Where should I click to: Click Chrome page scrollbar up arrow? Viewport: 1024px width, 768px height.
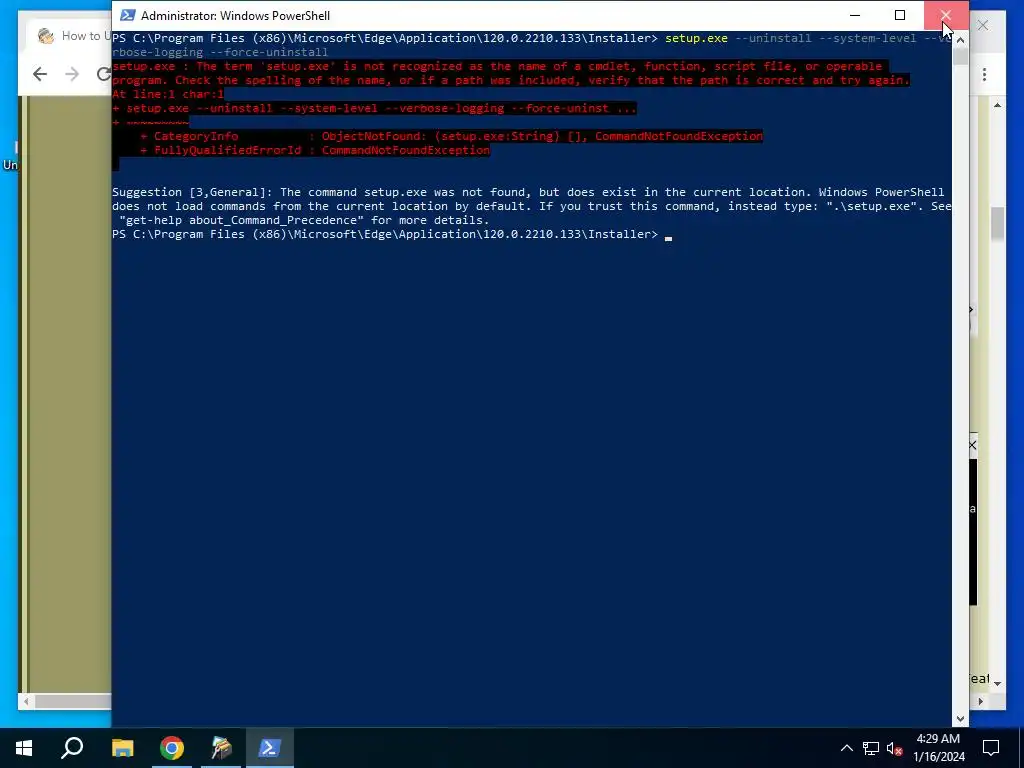997,104
